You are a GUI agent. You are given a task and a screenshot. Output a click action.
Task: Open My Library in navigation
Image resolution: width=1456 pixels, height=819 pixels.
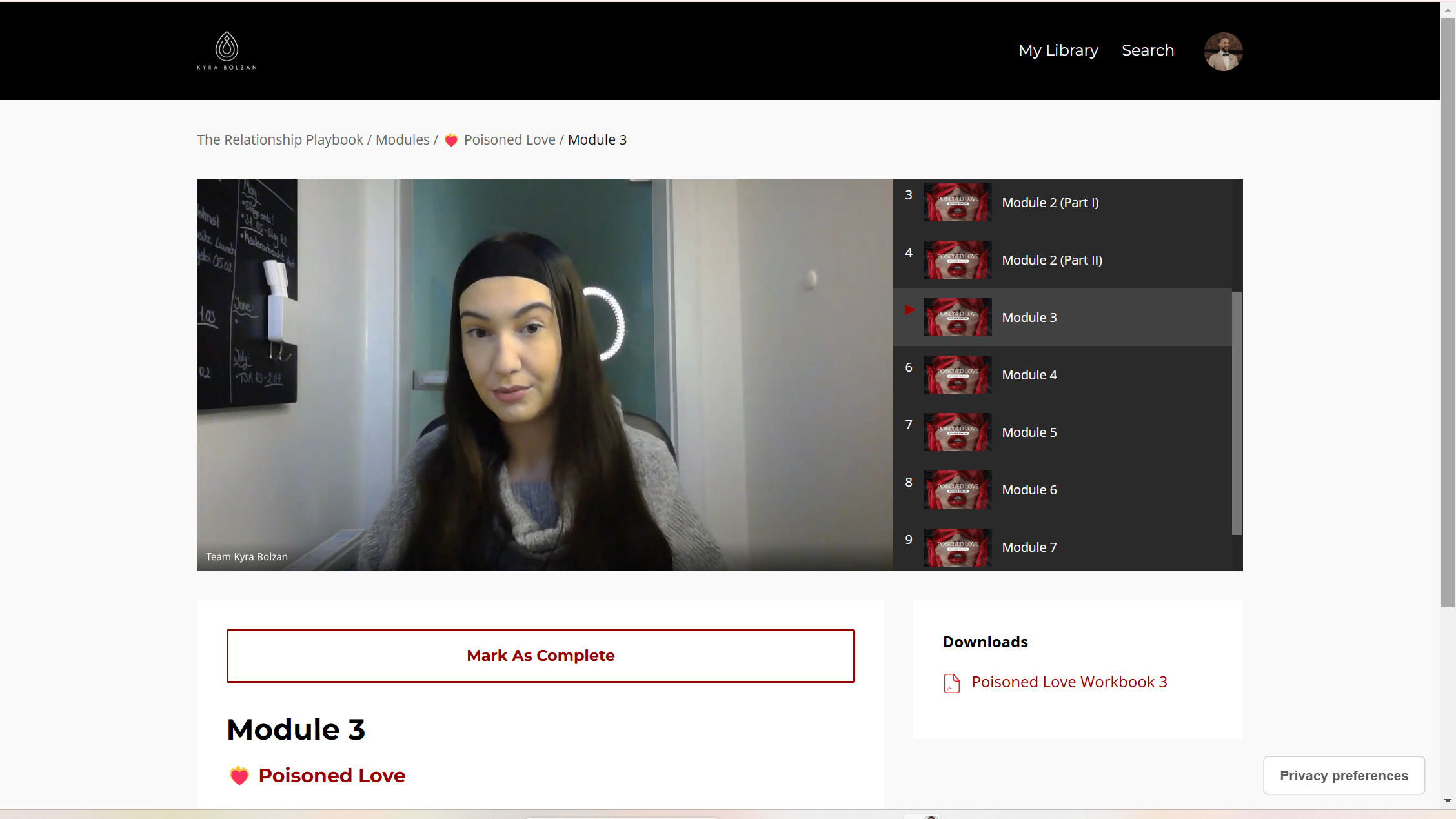[1058, 50]
